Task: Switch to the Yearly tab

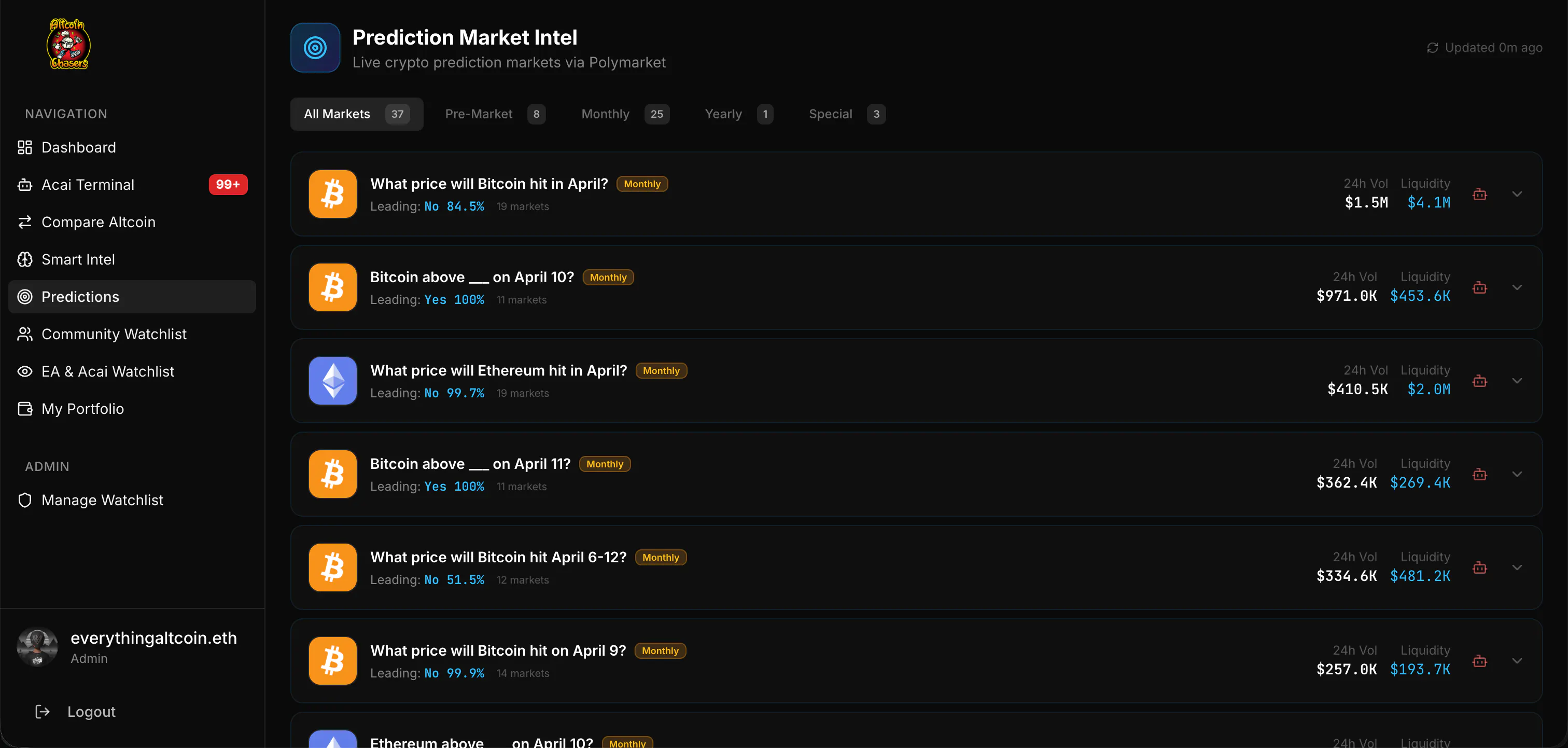Action: click(738, 114)
